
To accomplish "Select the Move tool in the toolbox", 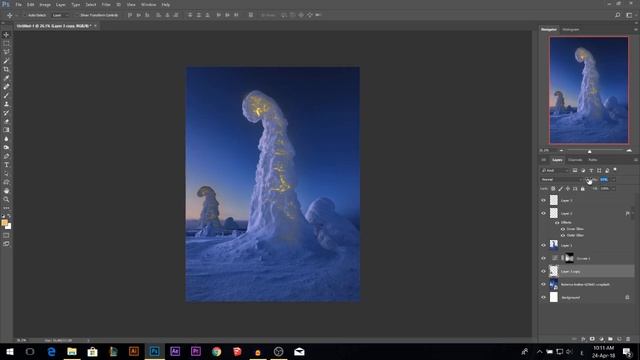I will coord(6,35).
